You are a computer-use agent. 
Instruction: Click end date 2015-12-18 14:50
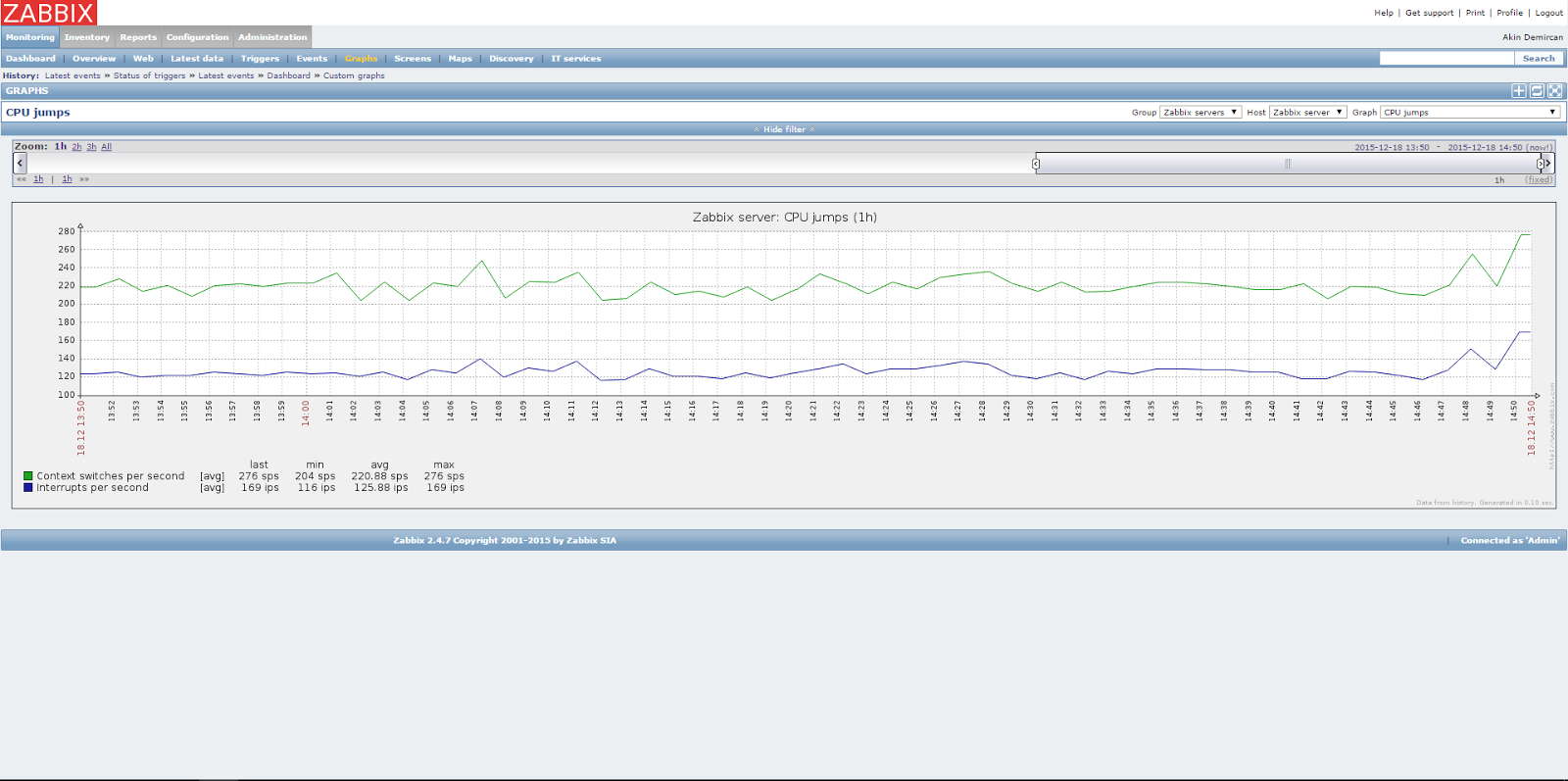click(x=1485, y=147)
